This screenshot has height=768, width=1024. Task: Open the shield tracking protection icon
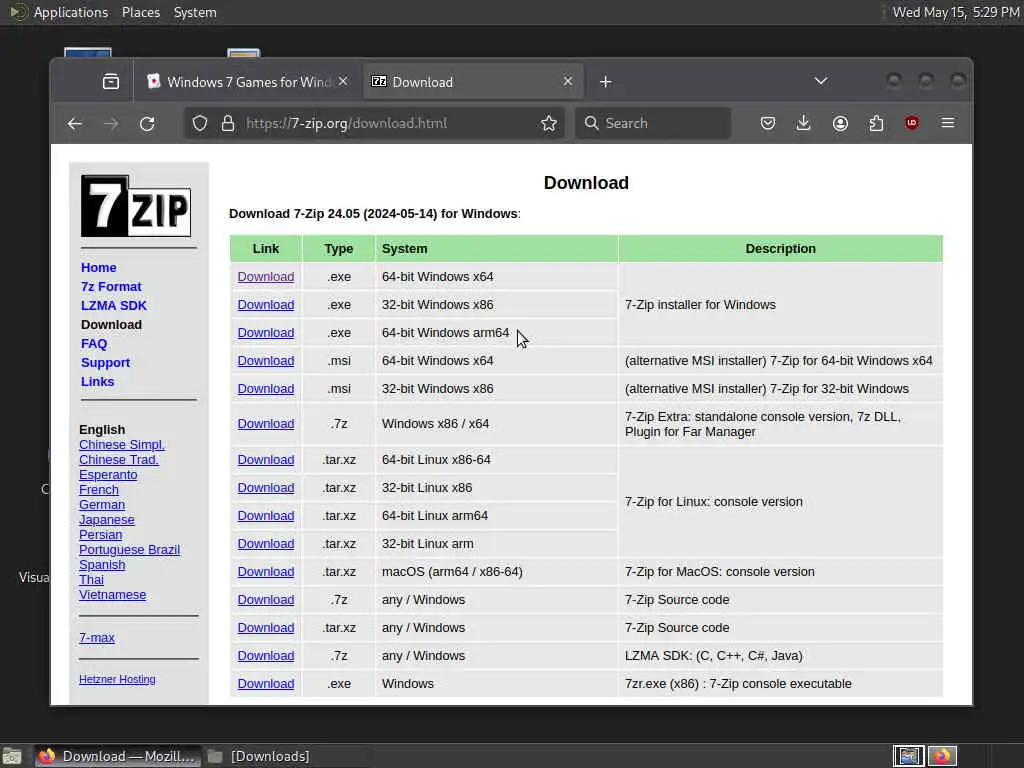(x=200, y=123)
